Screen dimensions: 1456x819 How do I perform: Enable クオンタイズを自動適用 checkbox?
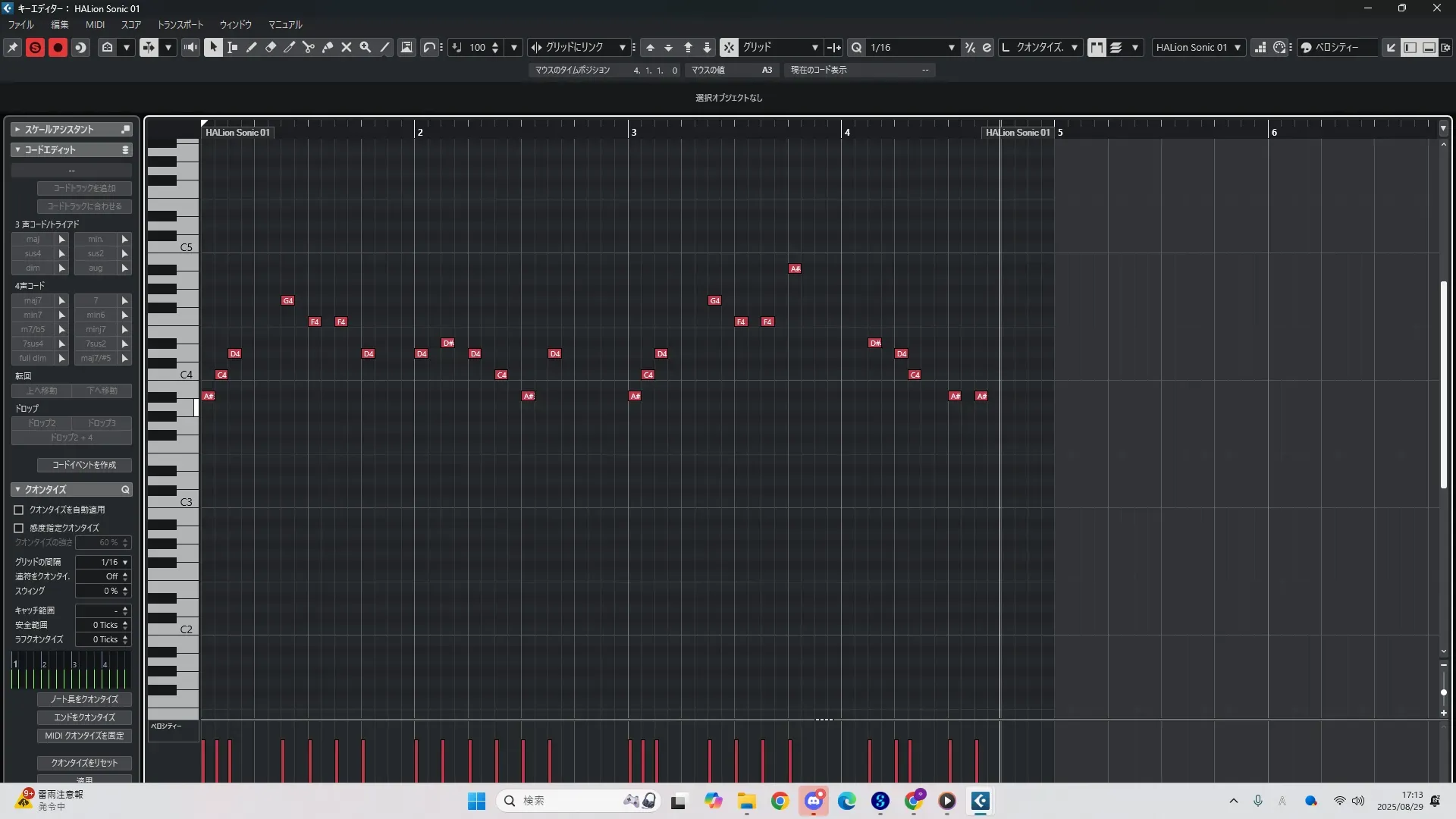point(19,510)
